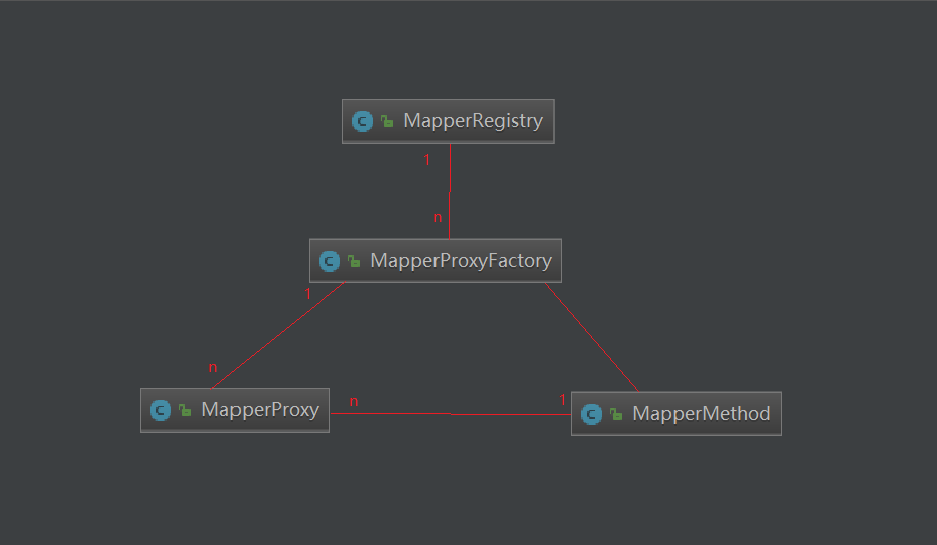The image size is (937, 545).
Task: Select the MapperProxyFactory class label
Action: (x=461, y=261)
